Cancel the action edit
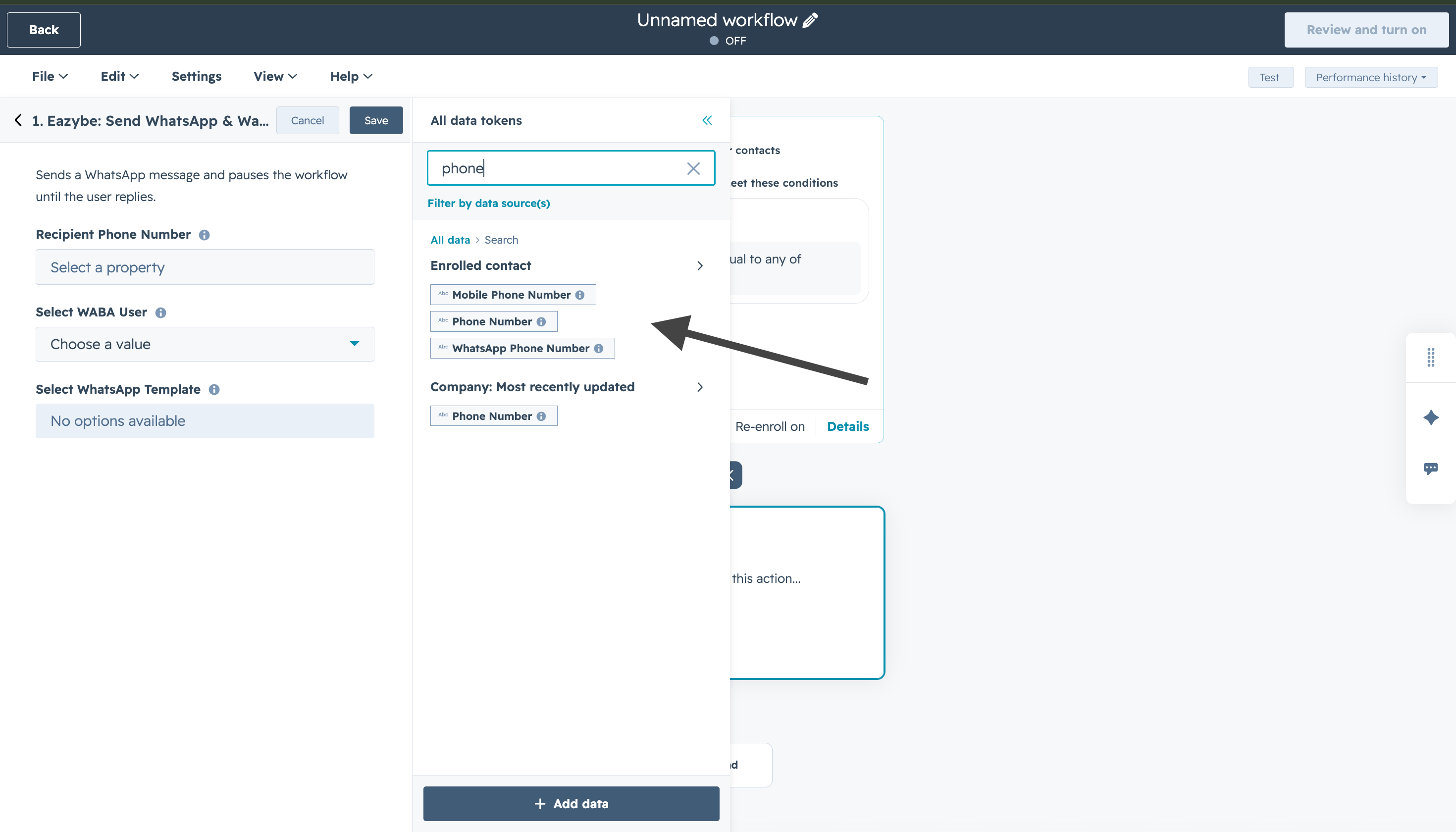The image size is (1456, 832). 308,120
